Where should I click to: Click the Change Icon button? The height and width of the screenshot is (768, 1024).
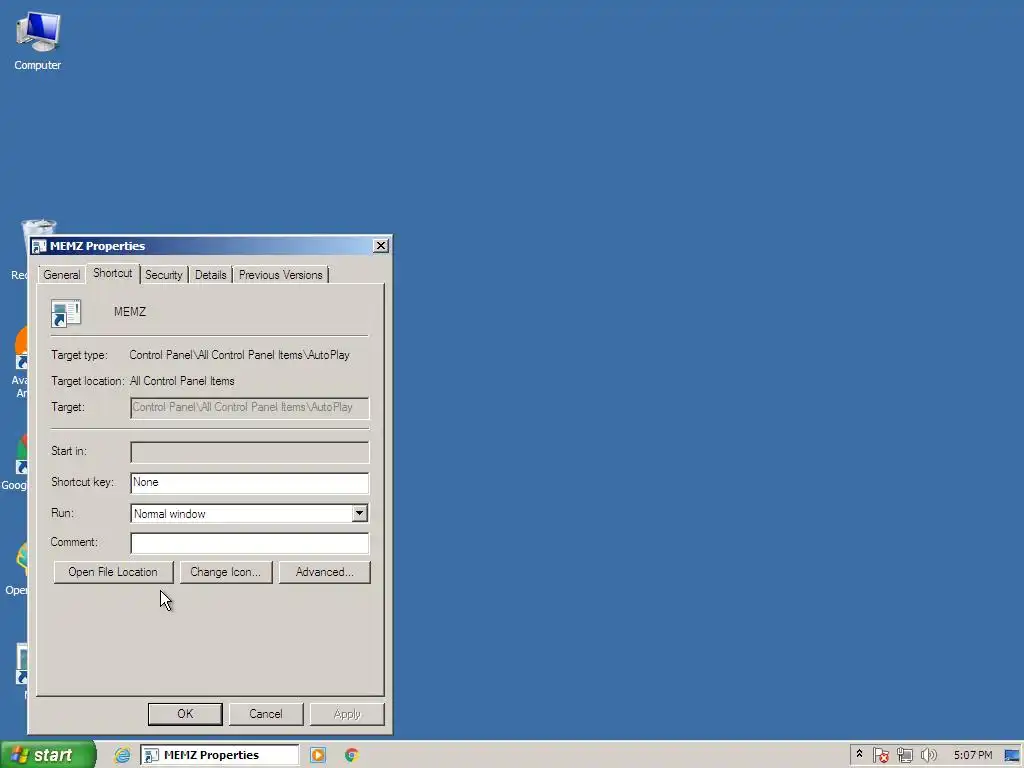click(x=225, y=572)
